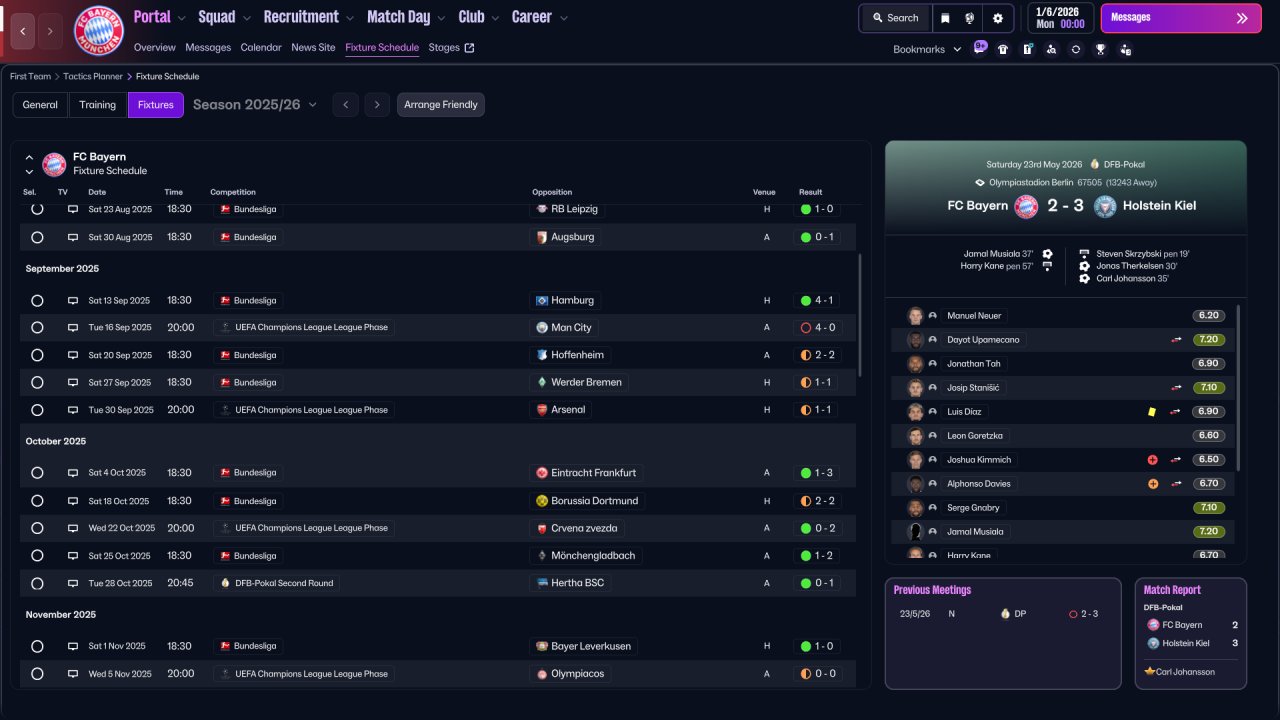Viewport: 1280px width, 720px height.
Task: Click Manuel Neuer's player portrait
Action: 914,316
